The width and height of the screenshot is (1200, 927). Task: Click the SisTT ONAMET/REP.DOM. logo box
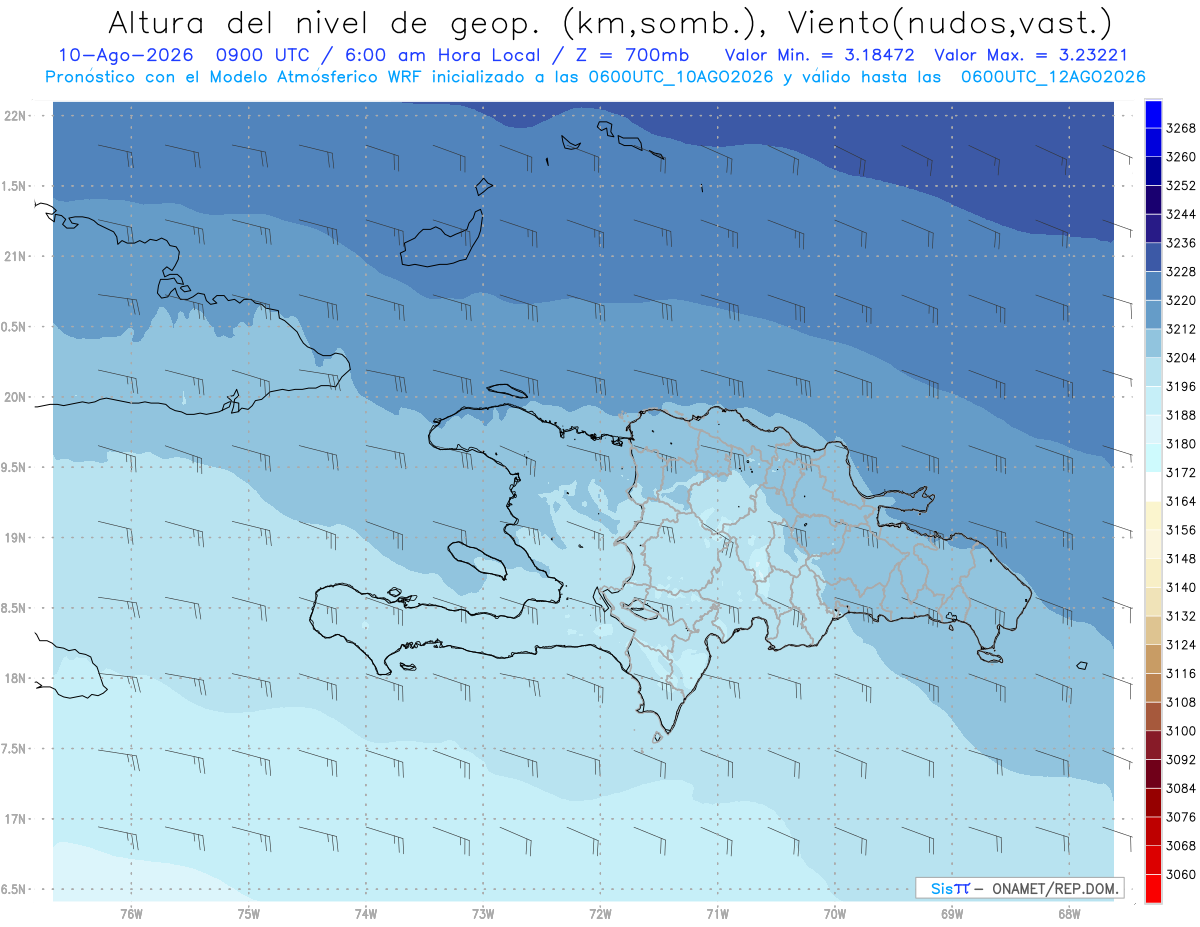coord(1019,888)
